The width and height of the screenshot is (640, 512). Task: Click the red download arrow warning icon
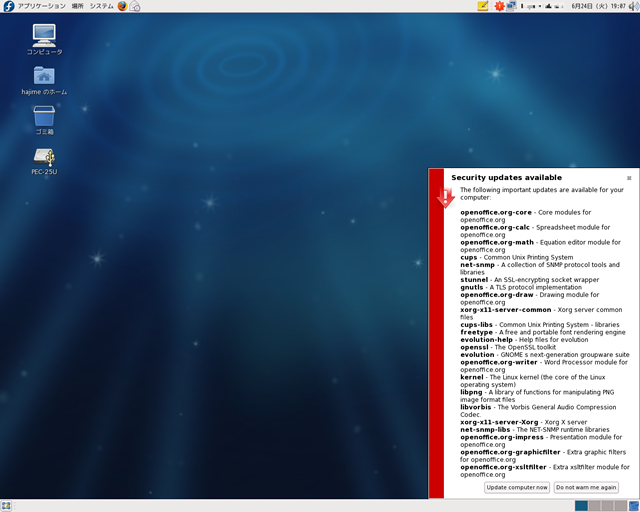click(x=446, y=198)
